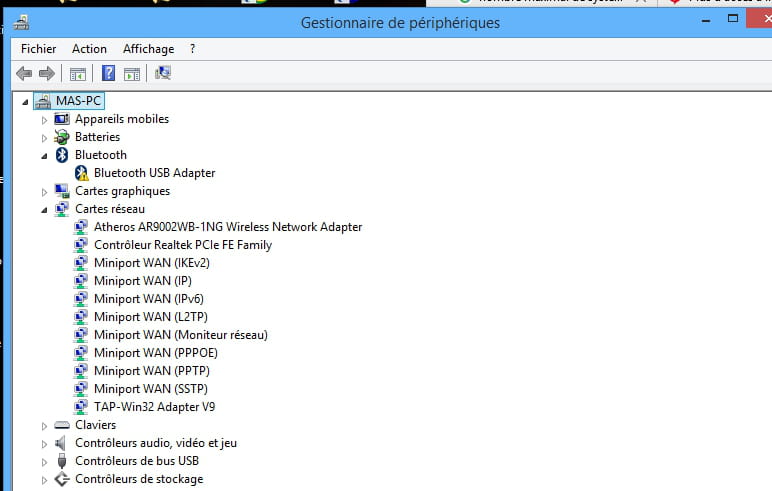
Task: Open the ? help menu
Action: 193,49
